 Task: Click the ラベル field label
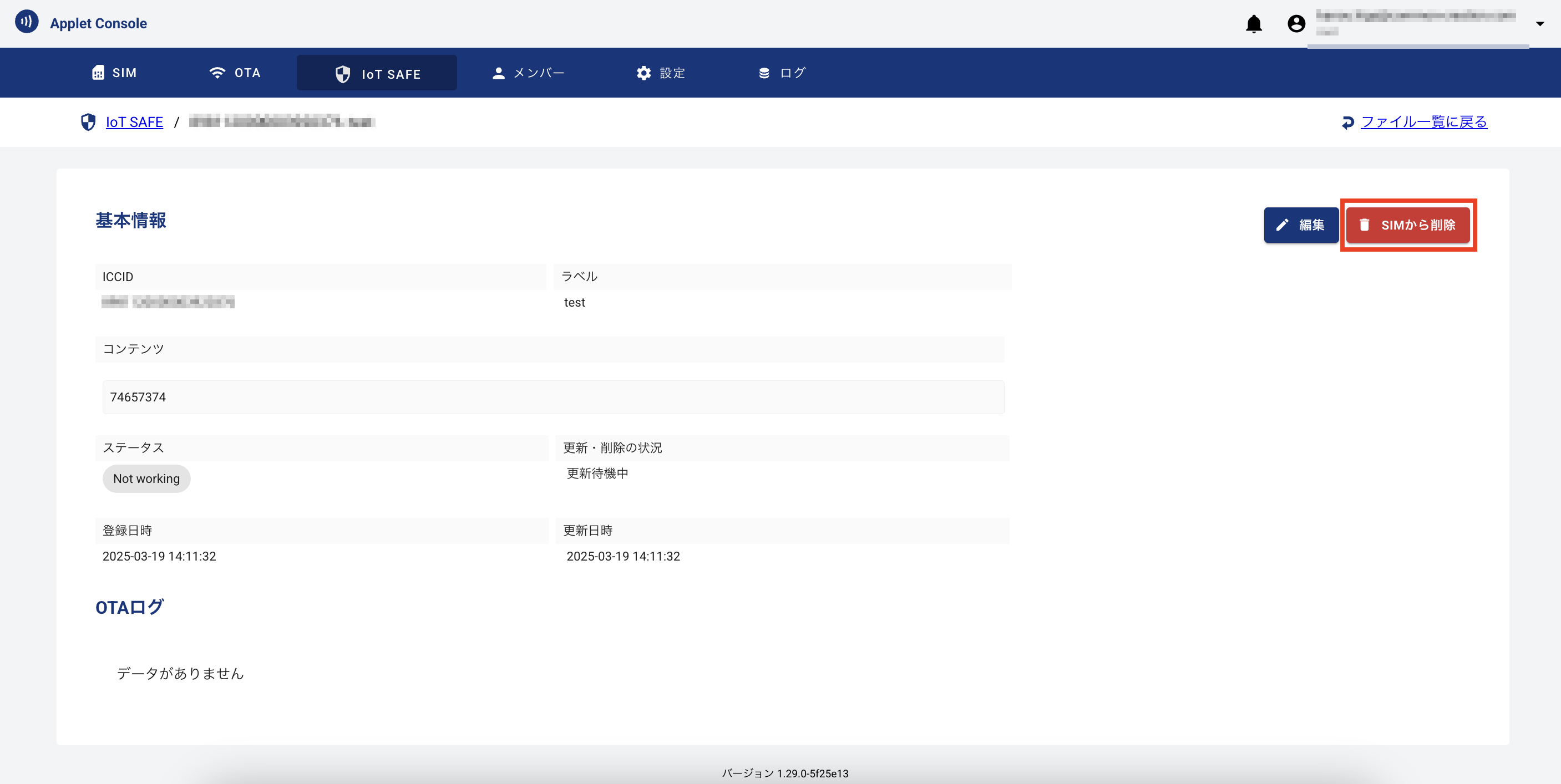(x=579, y=276)
